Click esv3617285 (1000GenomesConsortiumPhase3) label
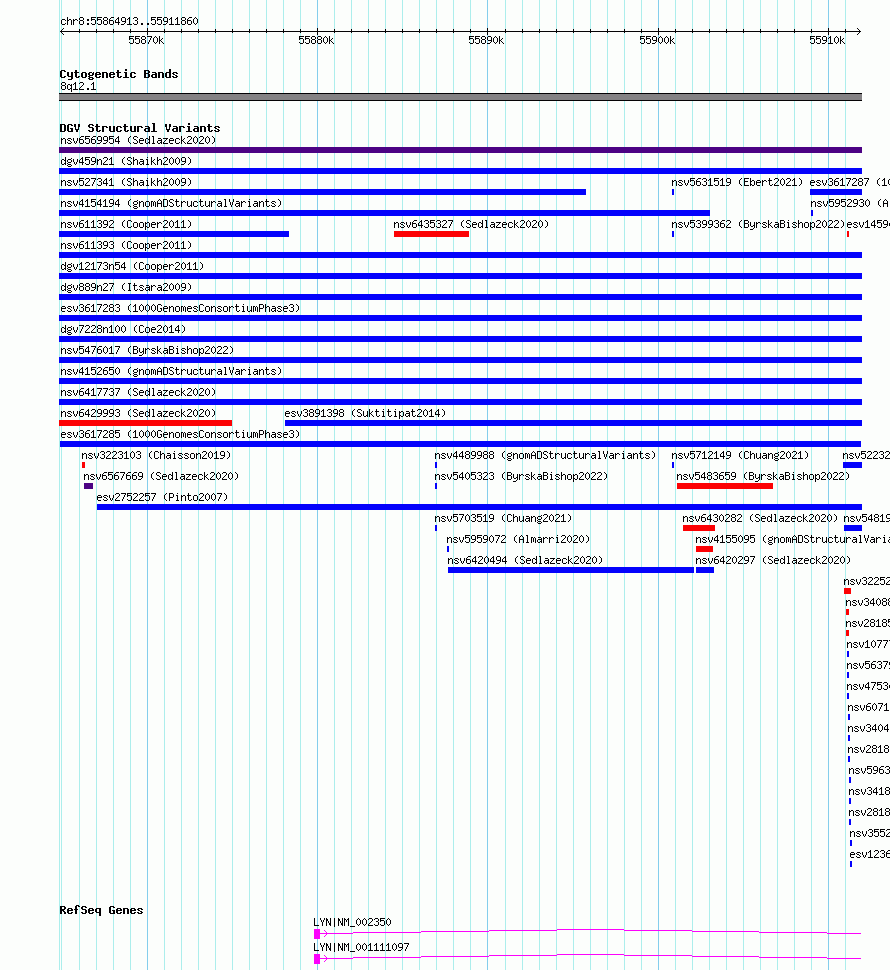Image resolution: width=890 pixels, height=970 pixels. (180, 435)
